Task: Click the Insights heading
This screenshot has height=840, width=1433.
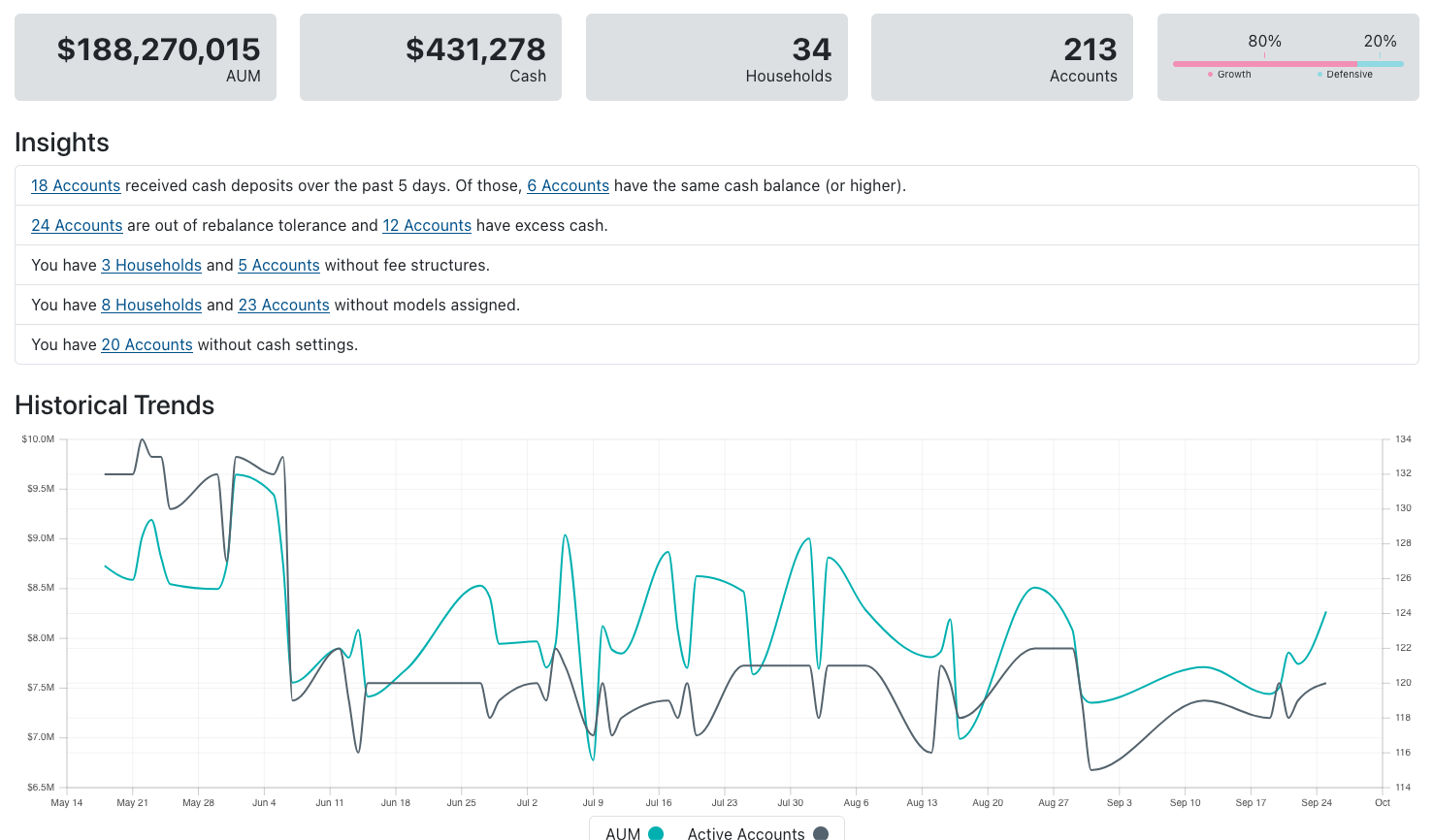Action: (x=62, y=143)
